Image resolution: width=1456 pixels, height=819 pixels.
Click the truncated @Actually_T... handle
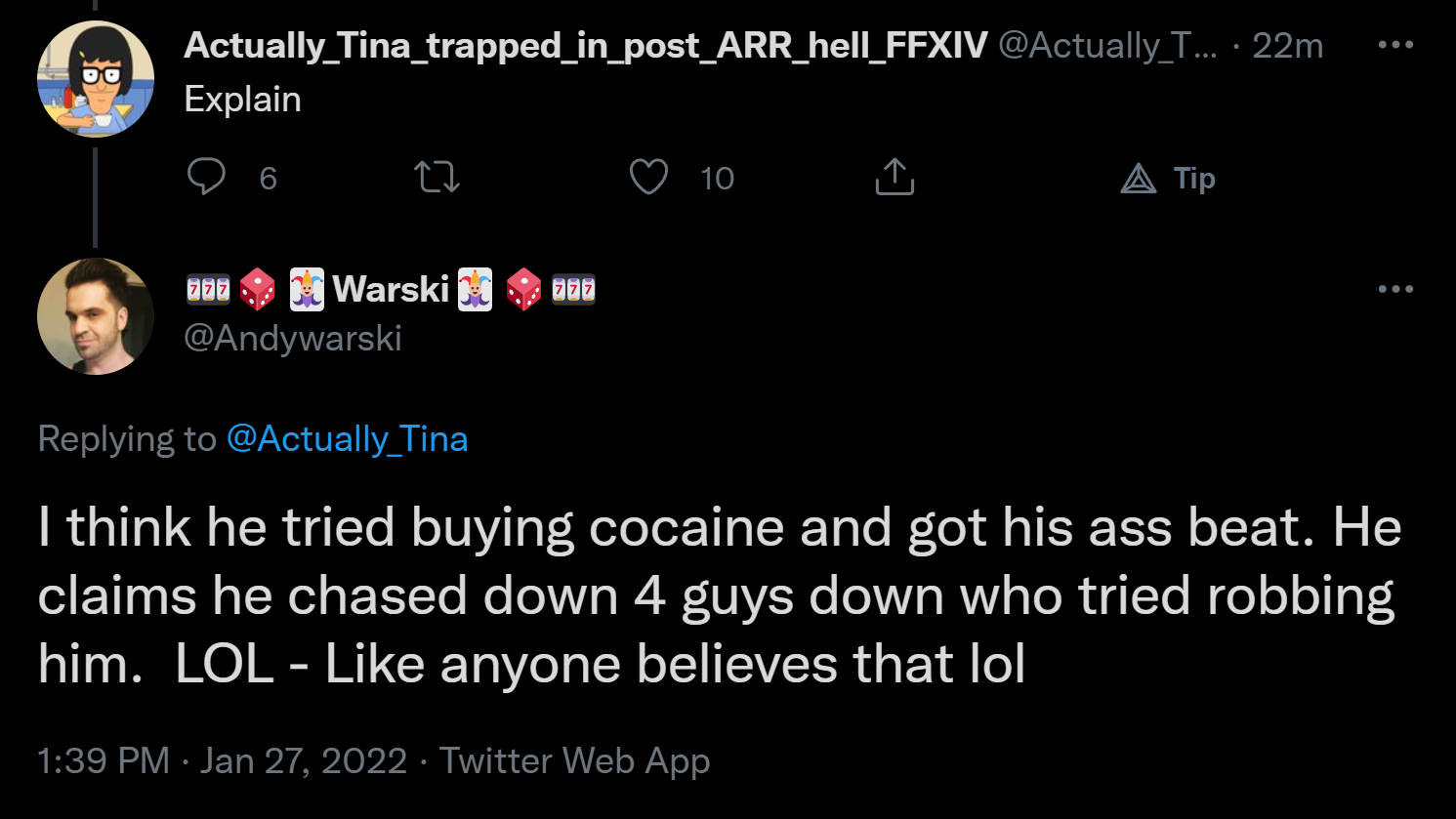coord(1107,45)
